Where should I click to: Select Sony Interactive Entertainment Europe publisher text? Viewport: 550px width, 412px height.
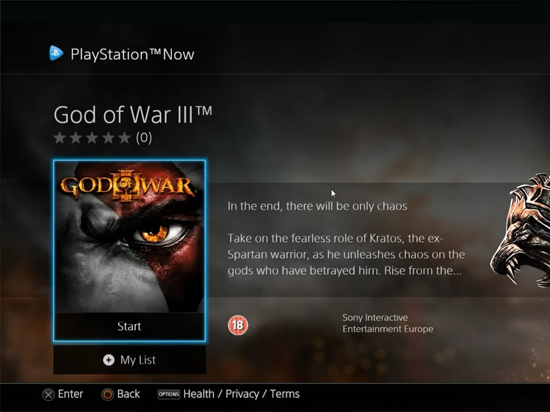click(388, 323)
